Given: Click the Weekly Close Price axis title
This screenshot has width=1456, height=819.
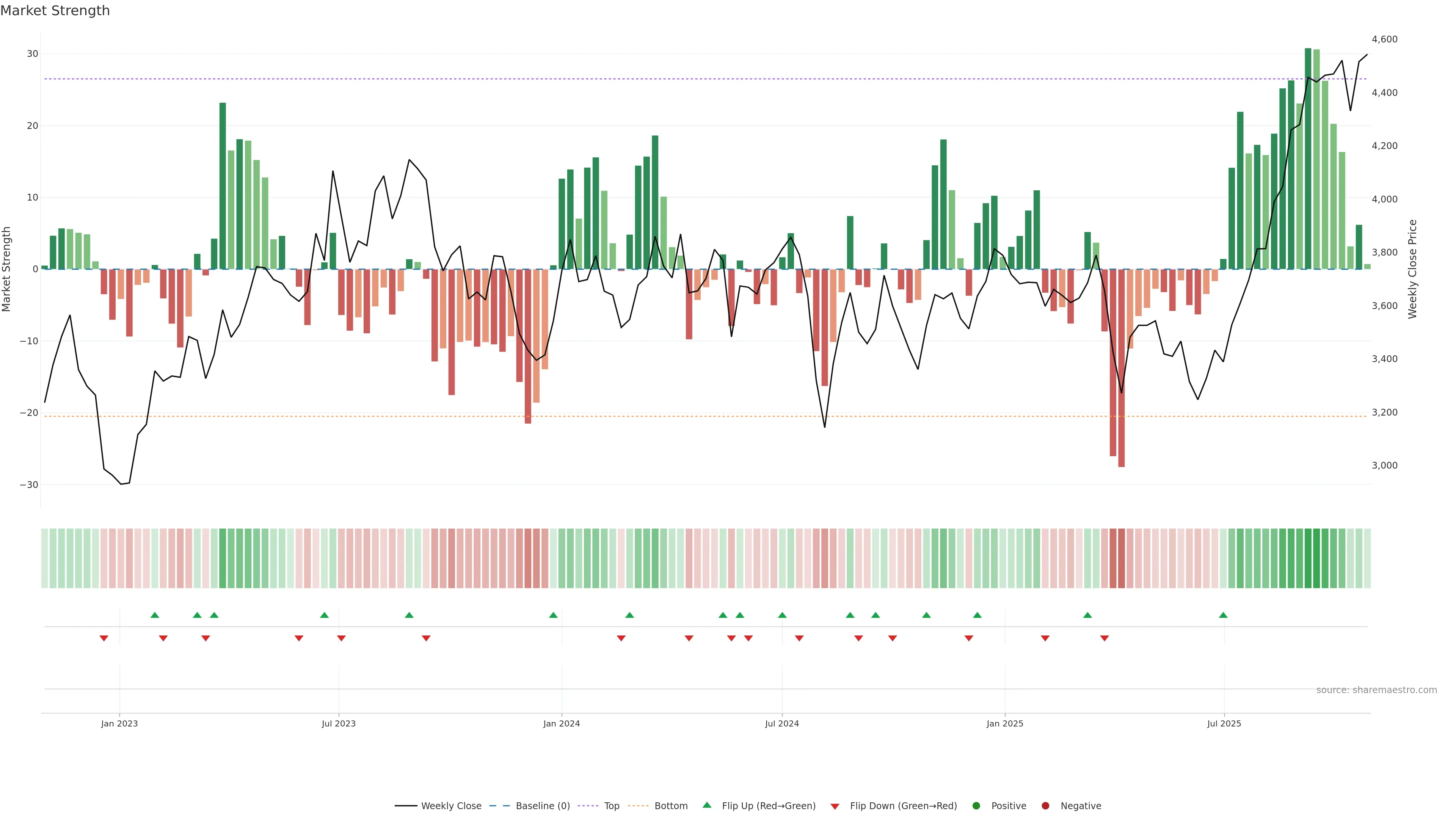Looking at the screenshot, I should point(1412,269).
